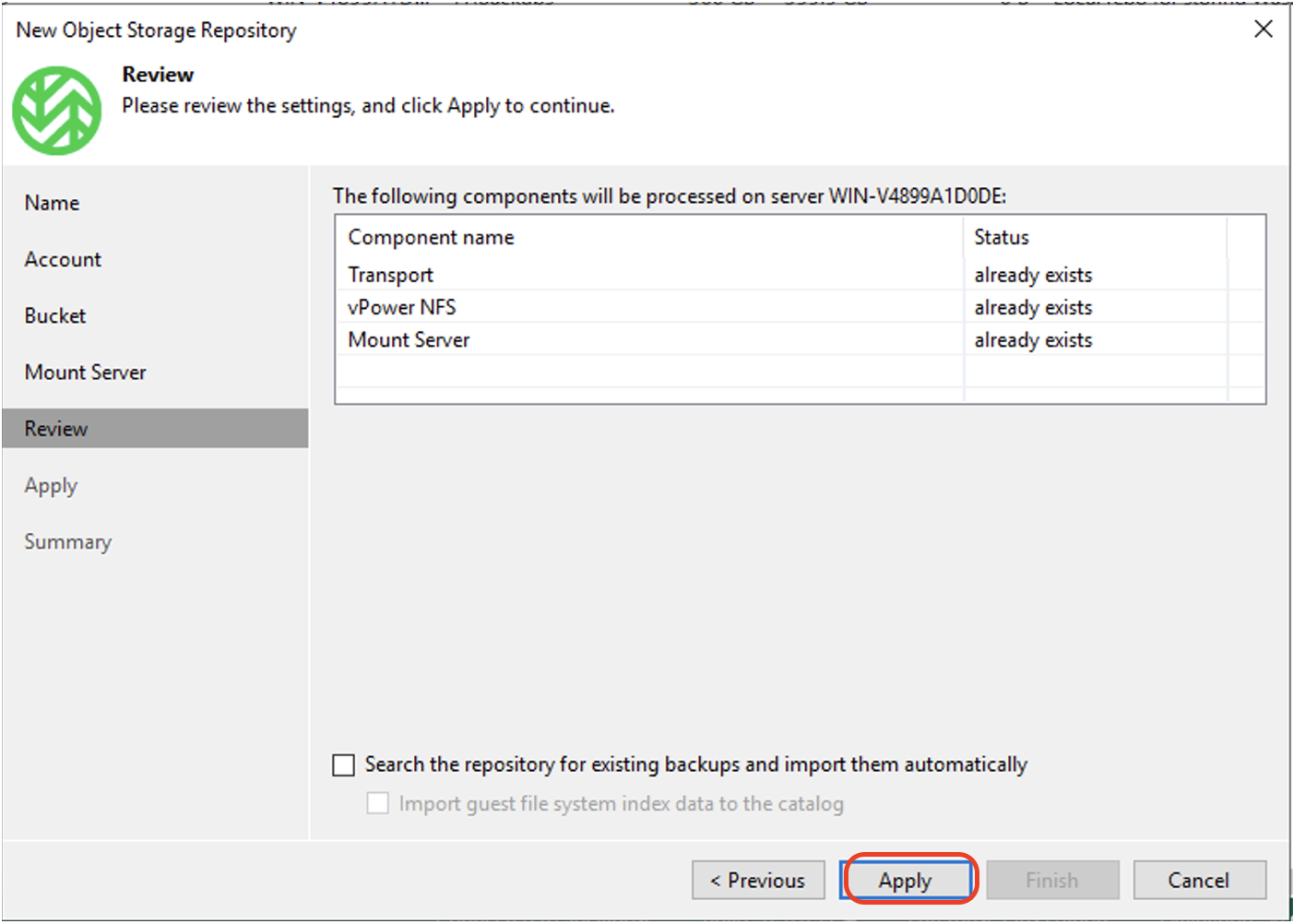
Task: Close the New Object Storage Repository dialog
Action: (x=1263, y=30)
